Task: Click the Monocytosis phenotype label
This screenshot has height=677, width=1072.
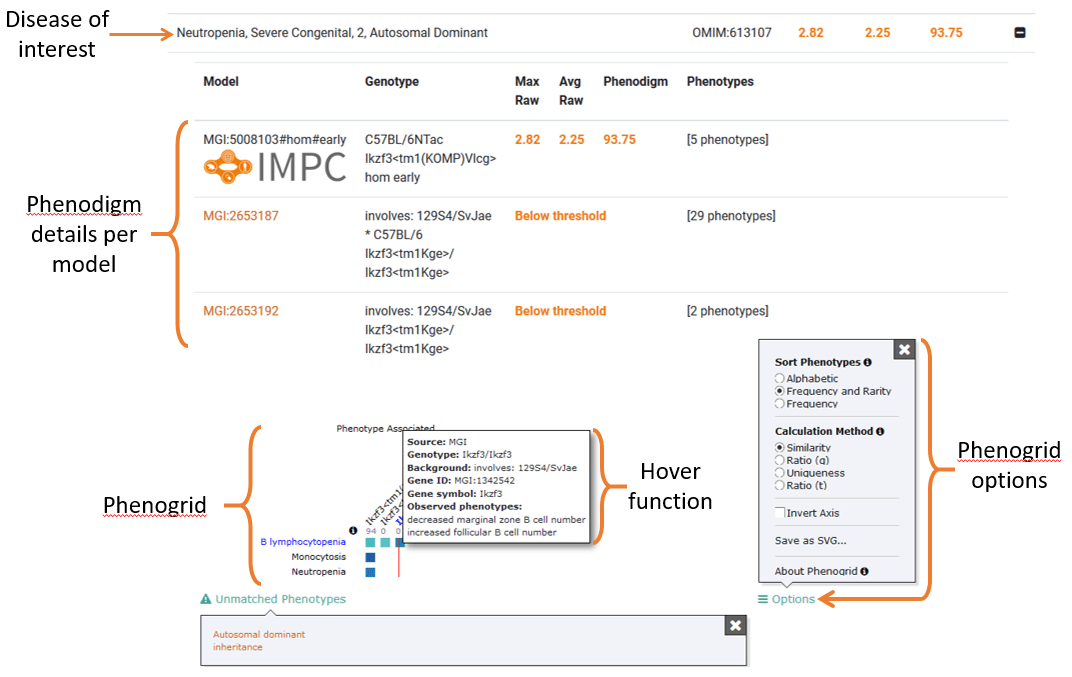Action: point(319,557)
